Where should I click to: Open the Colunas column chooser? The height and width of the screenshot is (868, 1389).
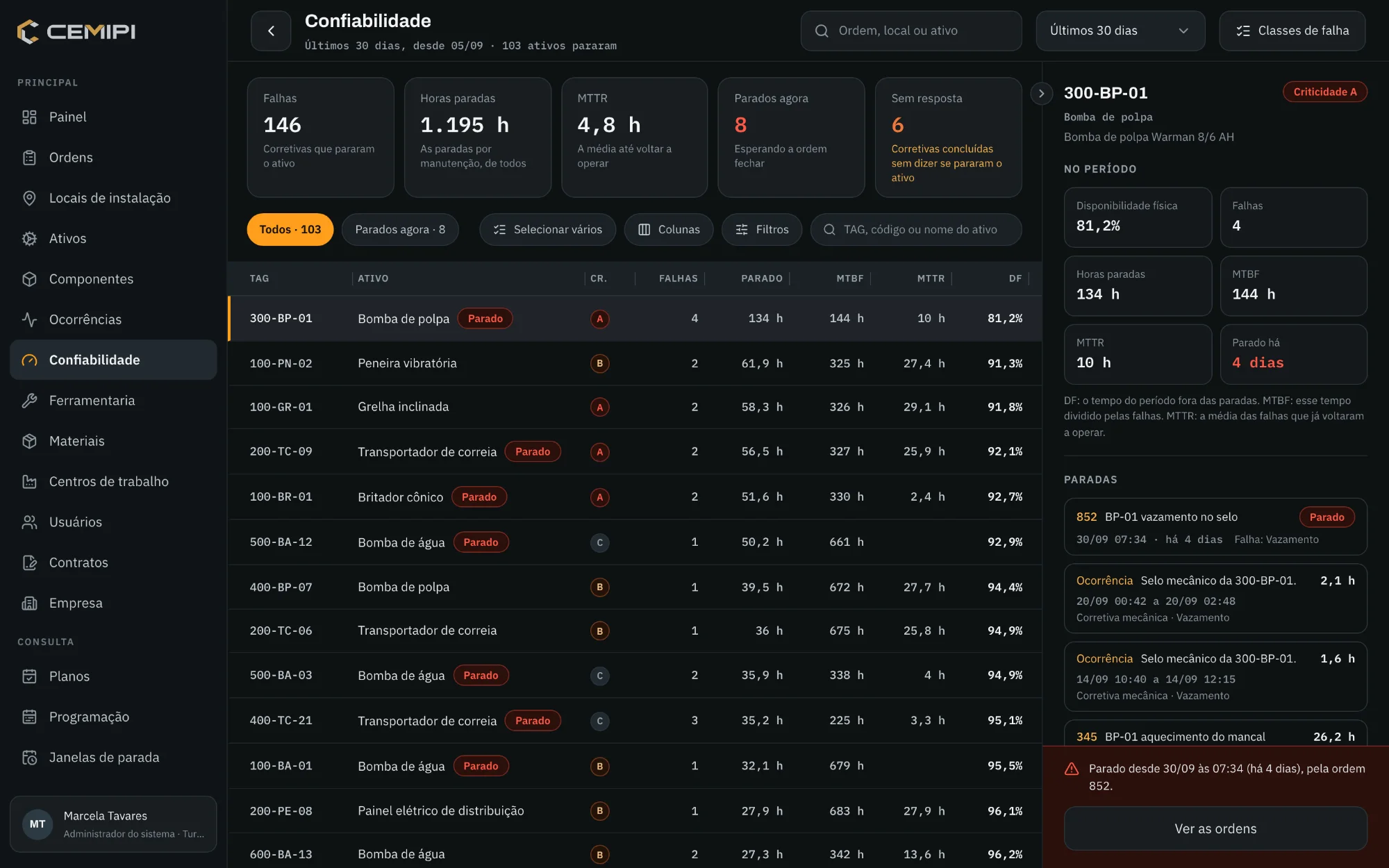click(669, 229)
